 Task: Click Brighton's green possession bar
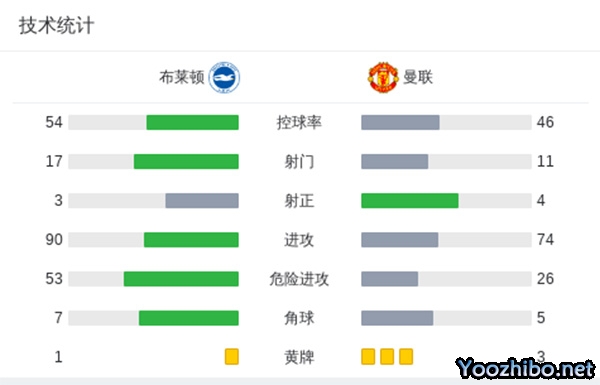(192, 122)
